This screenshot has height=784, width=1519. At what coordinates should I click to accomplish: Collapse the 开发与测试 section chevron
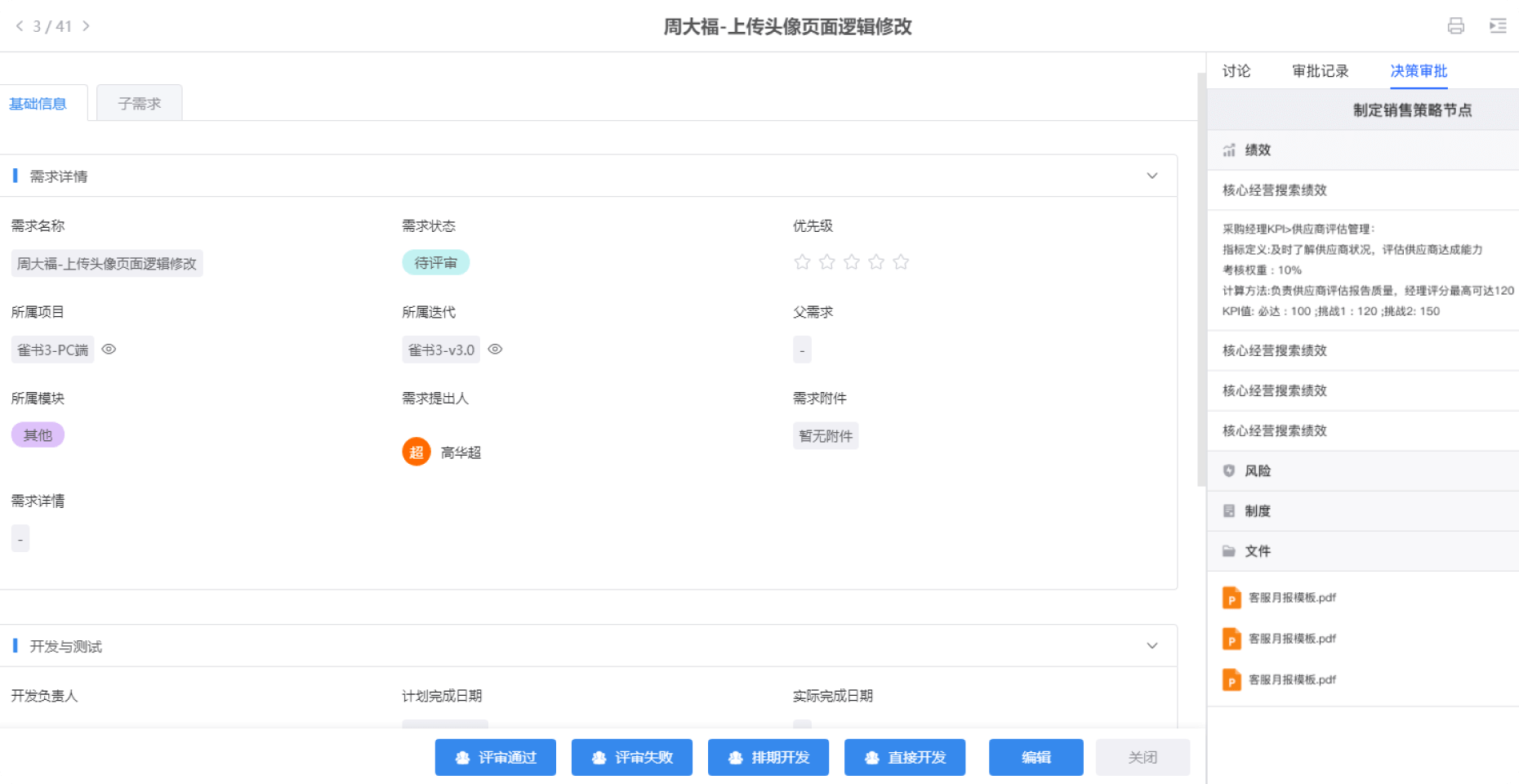tap(1152, 645)
